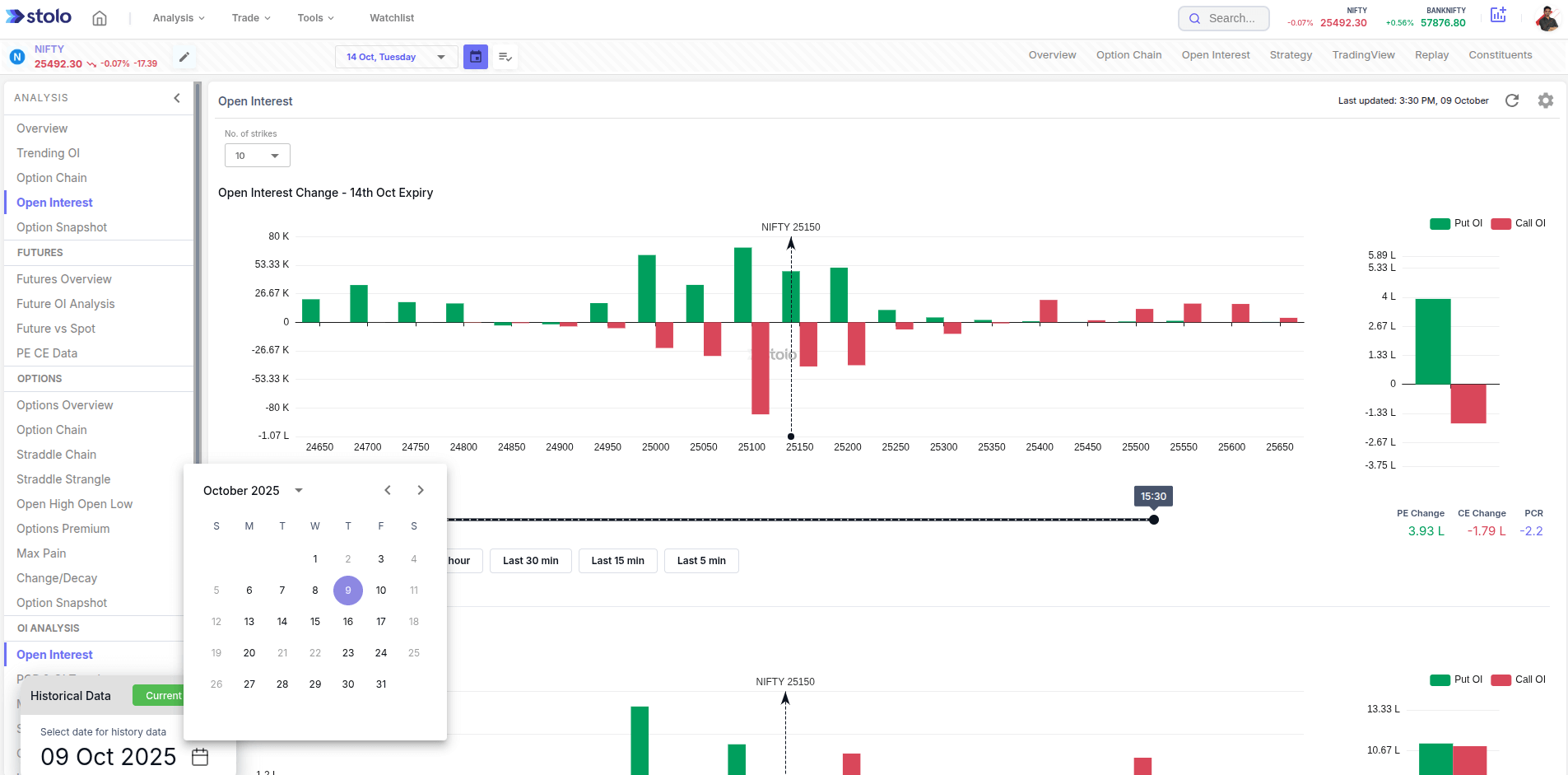This screenshot has width=1568, height=775.
Task: Click the Last 15 min button
Action: pyautogui.click(x=617, y=560)
